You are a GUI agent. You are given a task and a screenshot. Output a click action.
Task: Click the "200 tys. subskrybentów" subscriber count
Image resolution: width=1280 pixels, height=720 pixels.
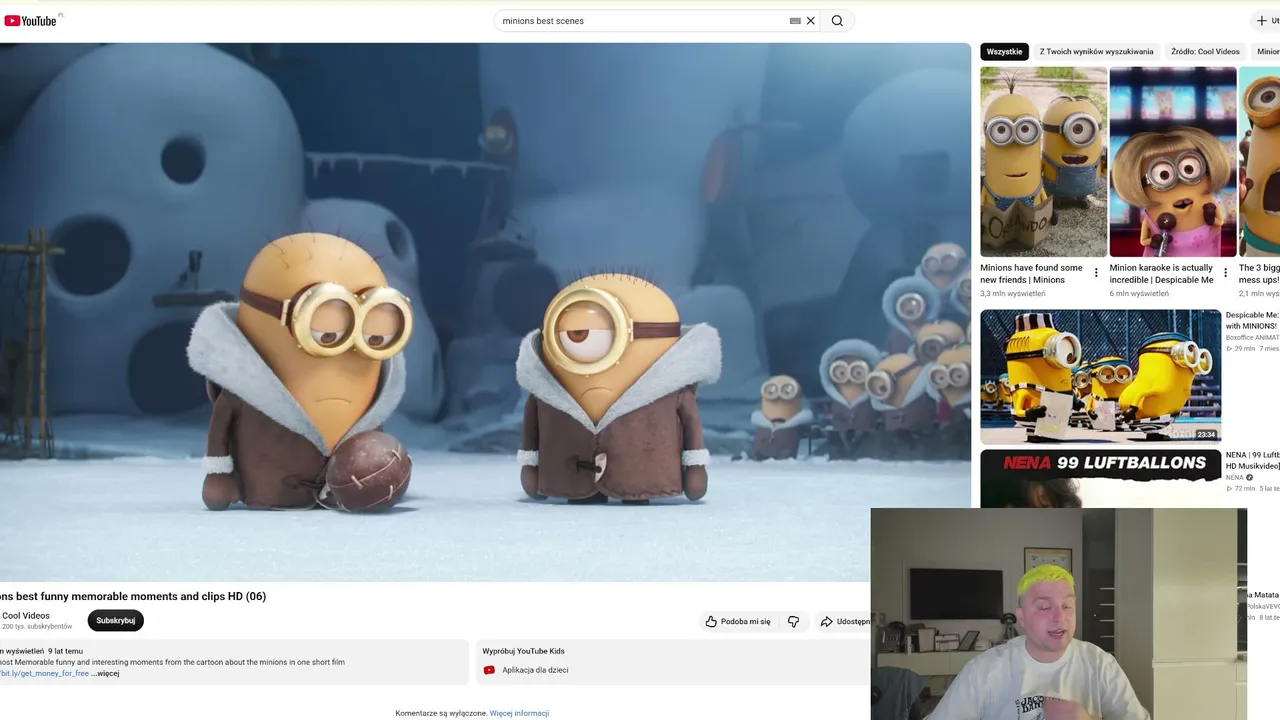[x=37, y=627]
